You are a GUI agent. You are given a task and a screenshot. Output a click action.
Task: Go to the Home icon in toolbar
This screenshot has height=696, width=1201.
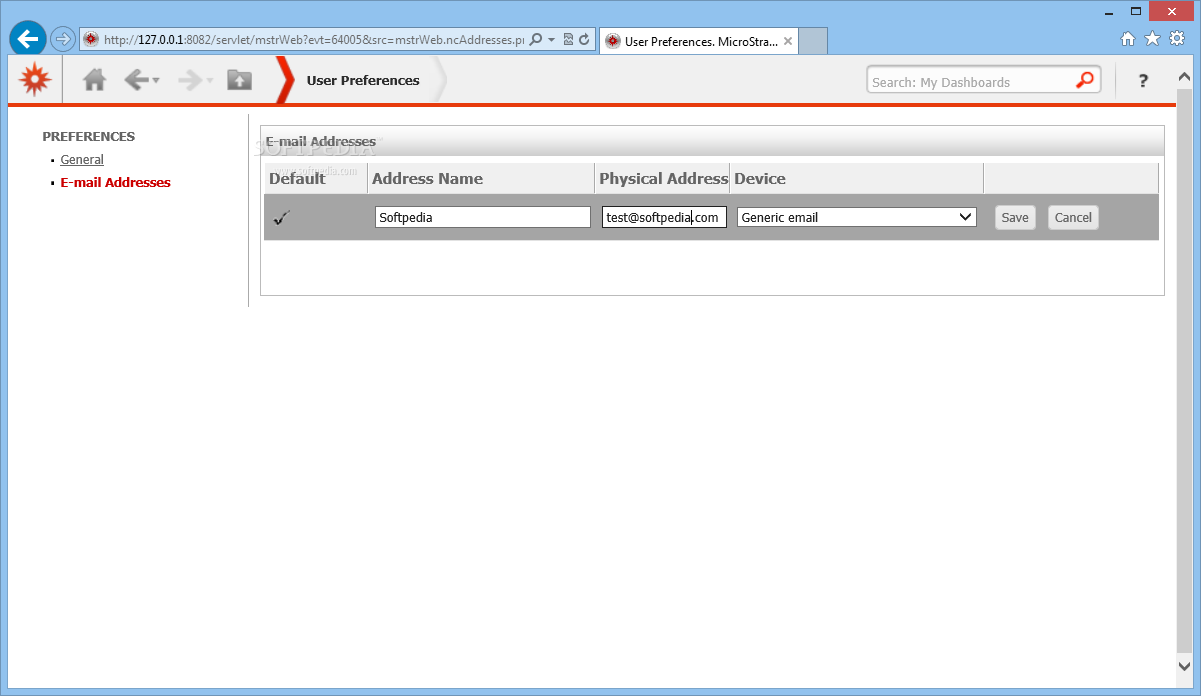(94, 80)
